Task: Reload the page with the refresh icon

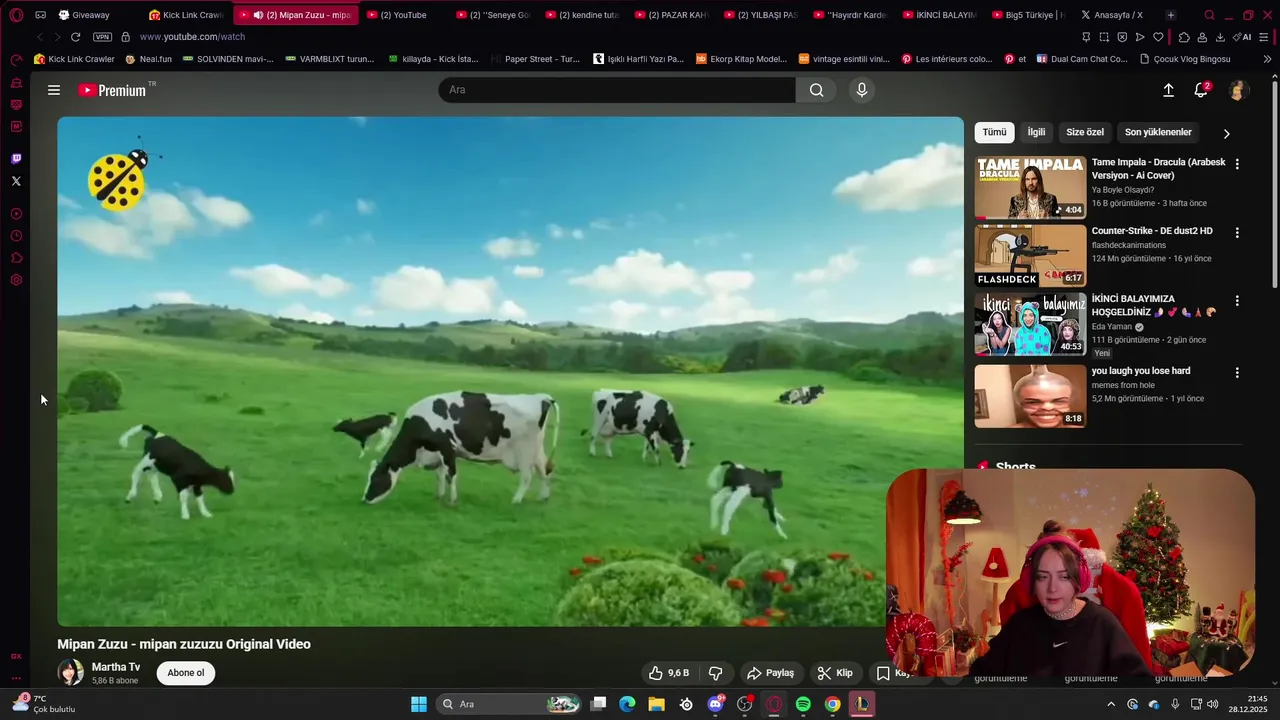Action: (x=75, y=37)
